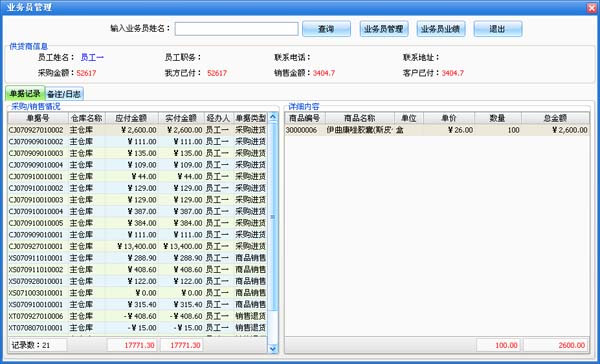Select product row 30000006 in details

pos(437,130)
